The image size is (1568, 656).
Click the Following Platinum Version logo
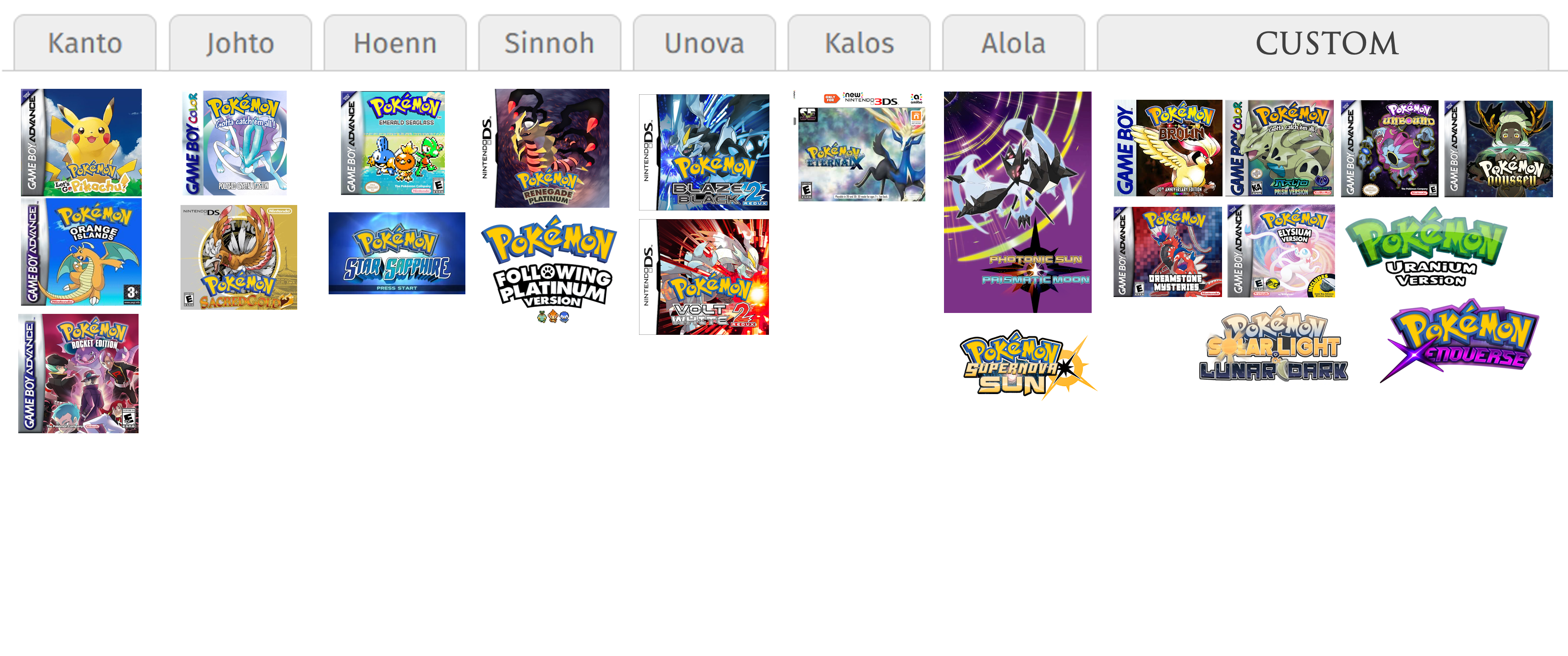click(x=550, y=270)
